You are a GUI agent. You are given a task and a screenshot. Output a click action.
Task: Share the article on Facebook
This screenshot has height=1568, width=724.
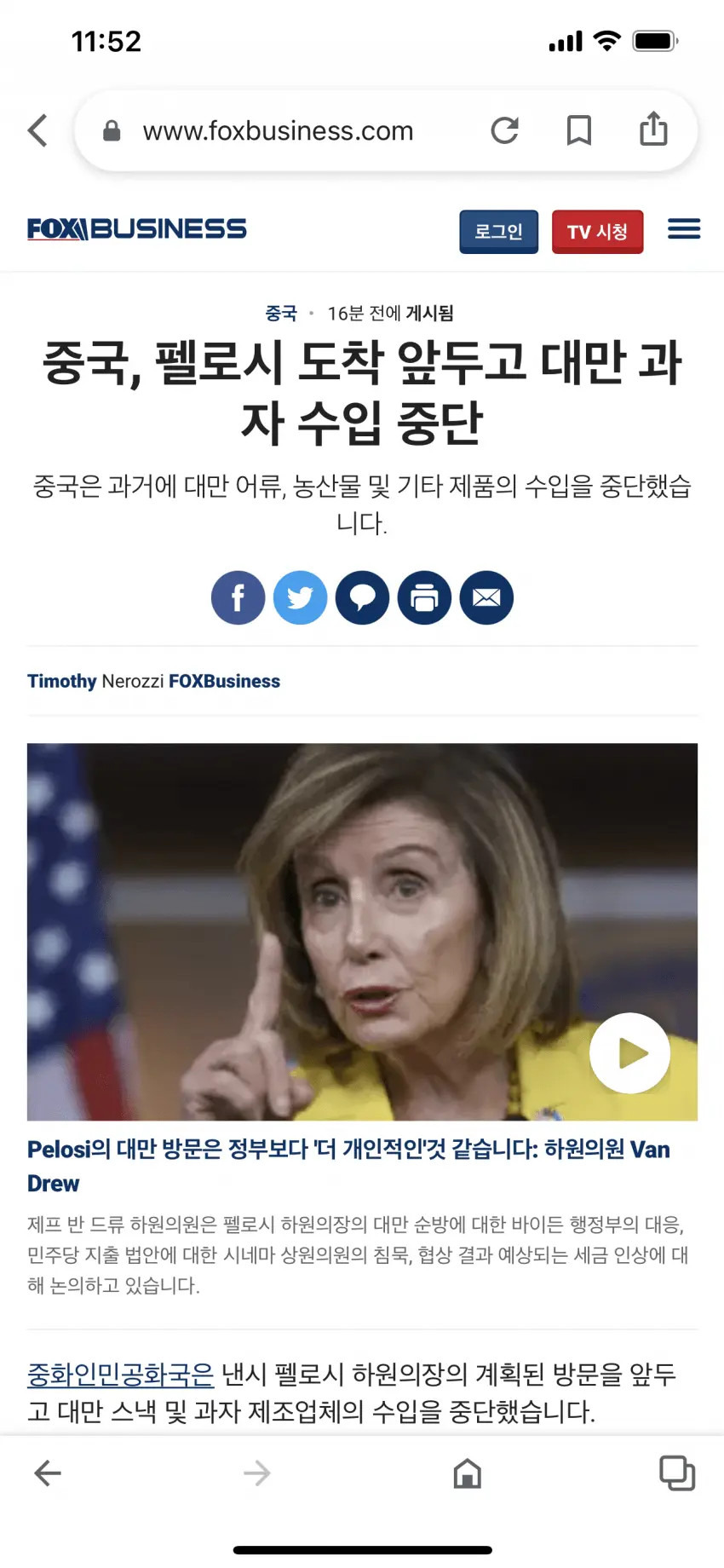click(x=238, y=597)
